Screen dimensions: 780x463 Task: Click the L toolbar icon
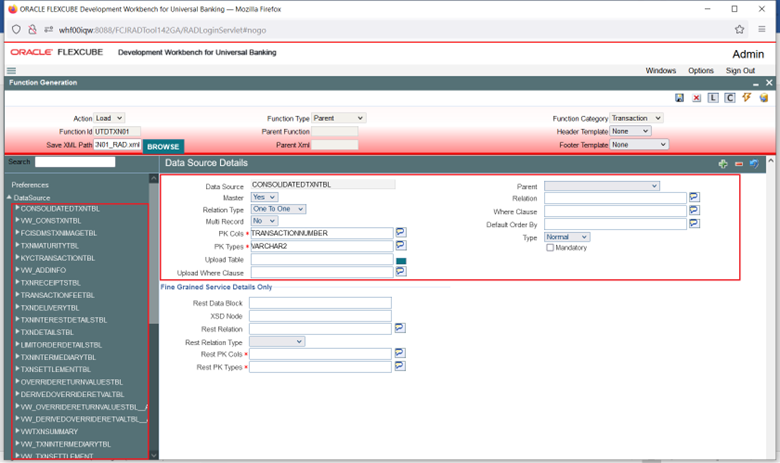pos(713,98)
